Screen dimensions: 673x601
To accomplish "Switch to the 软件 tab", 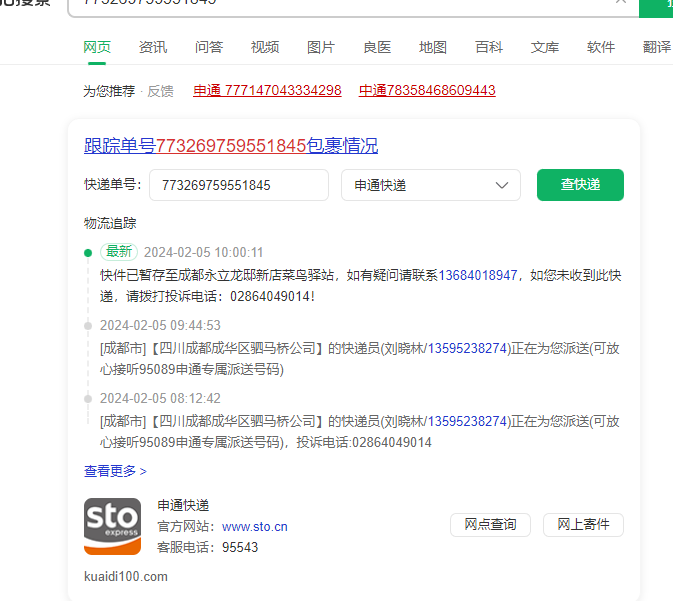I will coord(601,47).
